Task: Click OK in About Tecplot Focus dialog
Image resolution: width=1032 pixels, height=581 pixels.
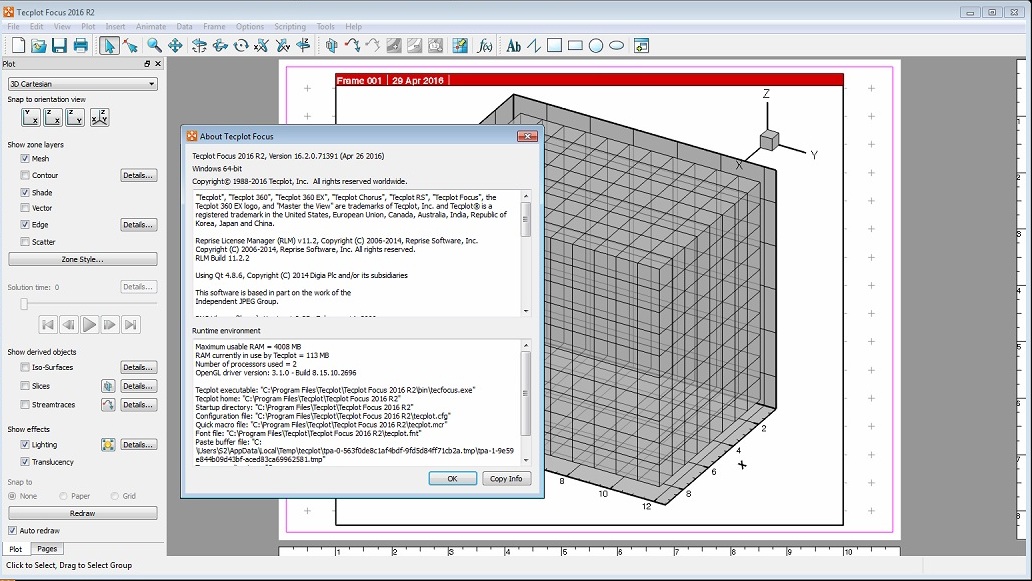Action: click(453, 478)
